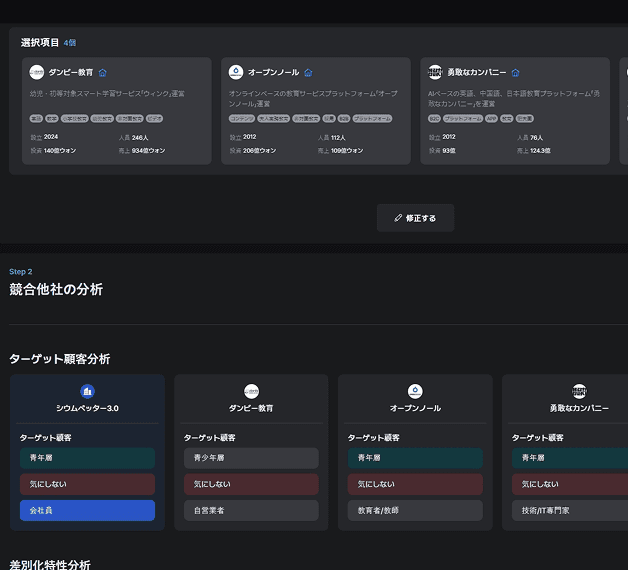
Task: Click プラットフォーム tag on オープンノール card
Action: (372, 119)
